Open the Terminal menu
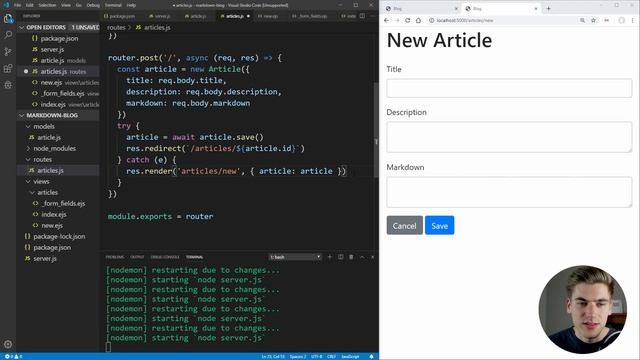The image size is (640, 360). pos(113,5)
